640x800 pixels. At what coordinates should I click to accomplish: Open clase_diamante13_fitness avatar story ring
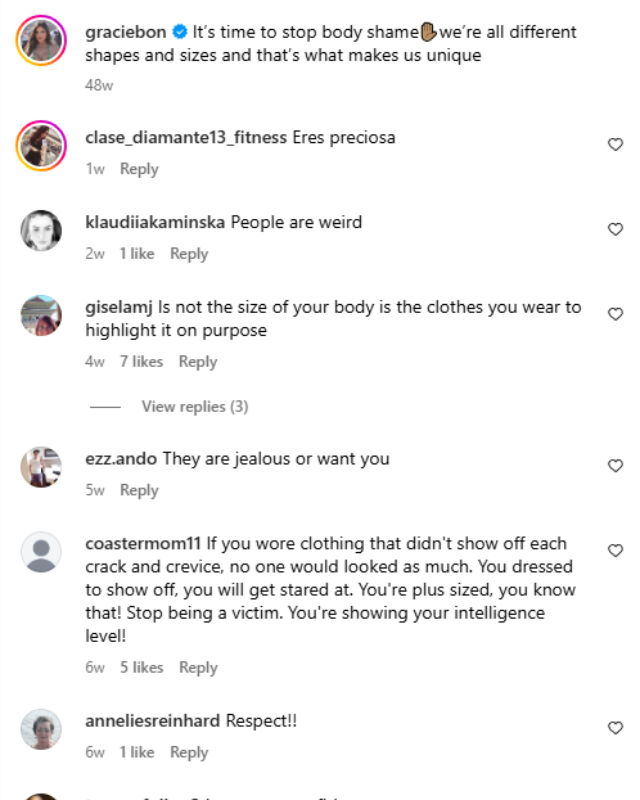point(41,146)
